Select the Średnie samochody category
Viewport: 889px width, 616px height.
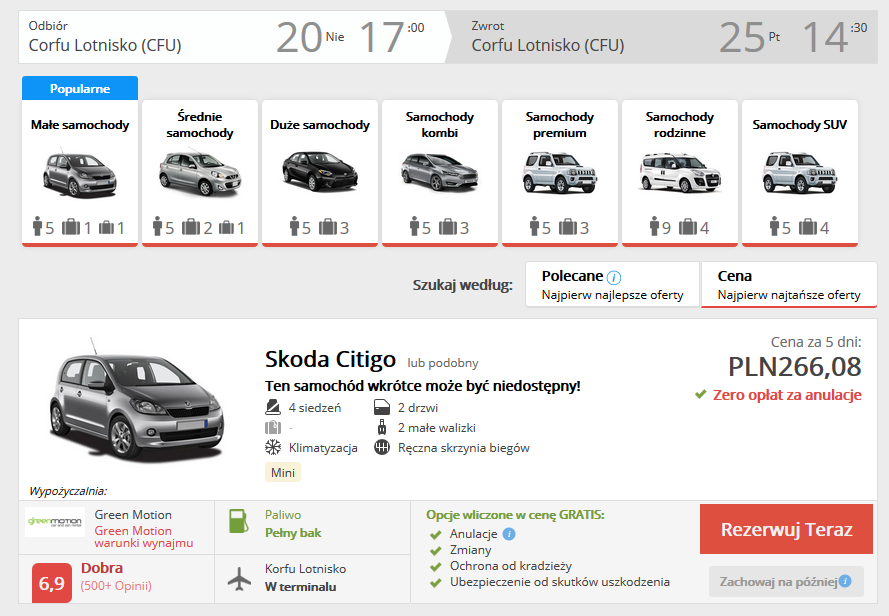pyautogui.click(x=200, y=173)
